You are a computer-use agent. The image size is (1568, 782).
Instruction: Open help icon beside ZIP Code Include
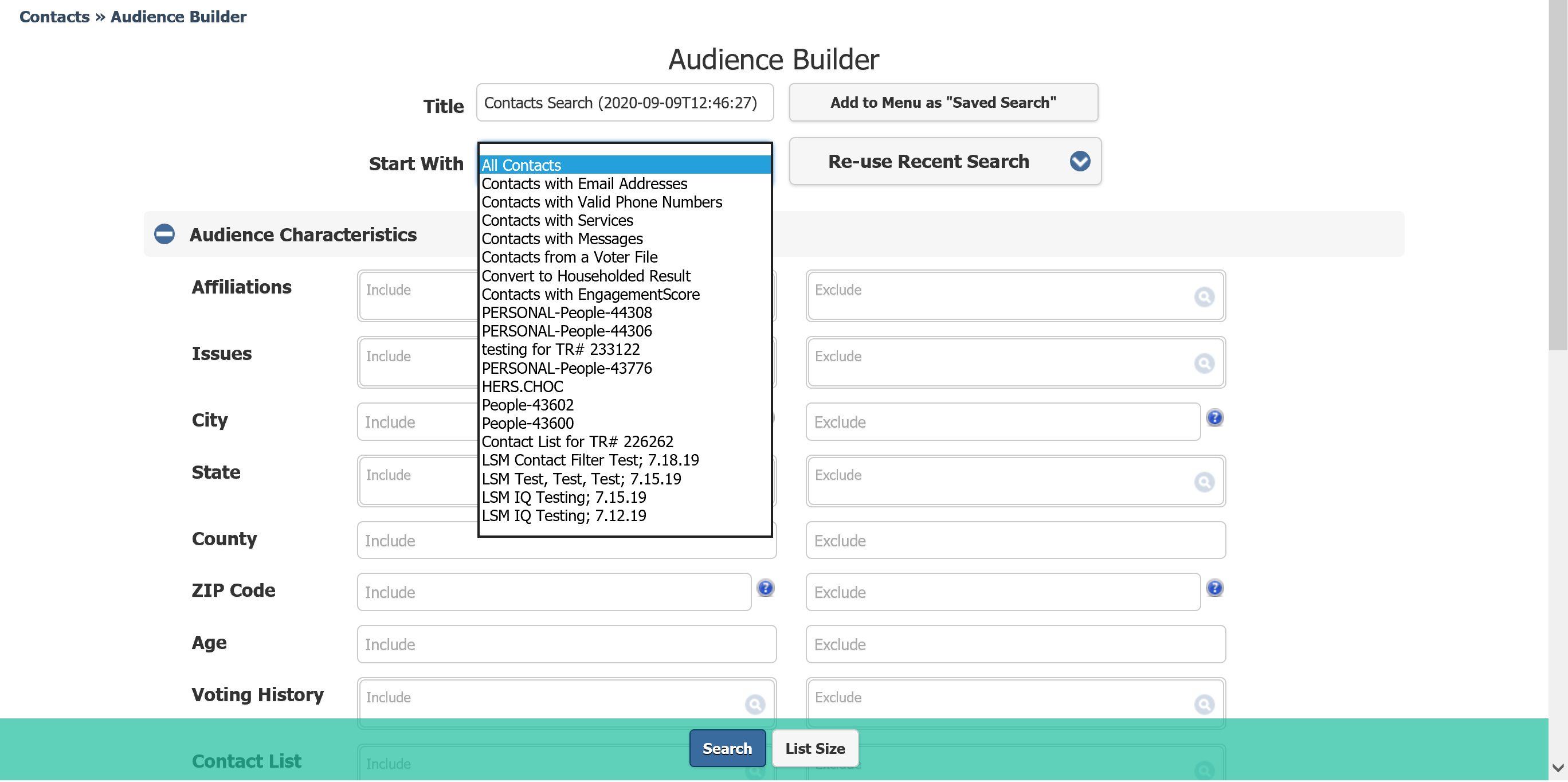click(x=765, y=588)
